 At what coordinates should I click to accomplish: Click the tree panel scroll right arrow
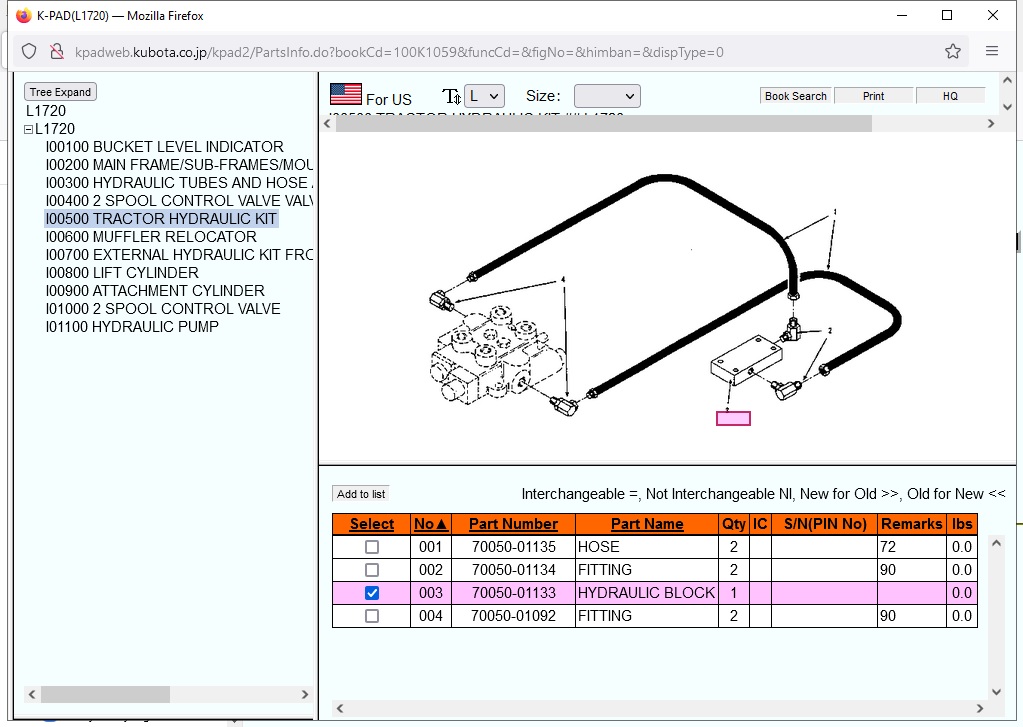304,694
